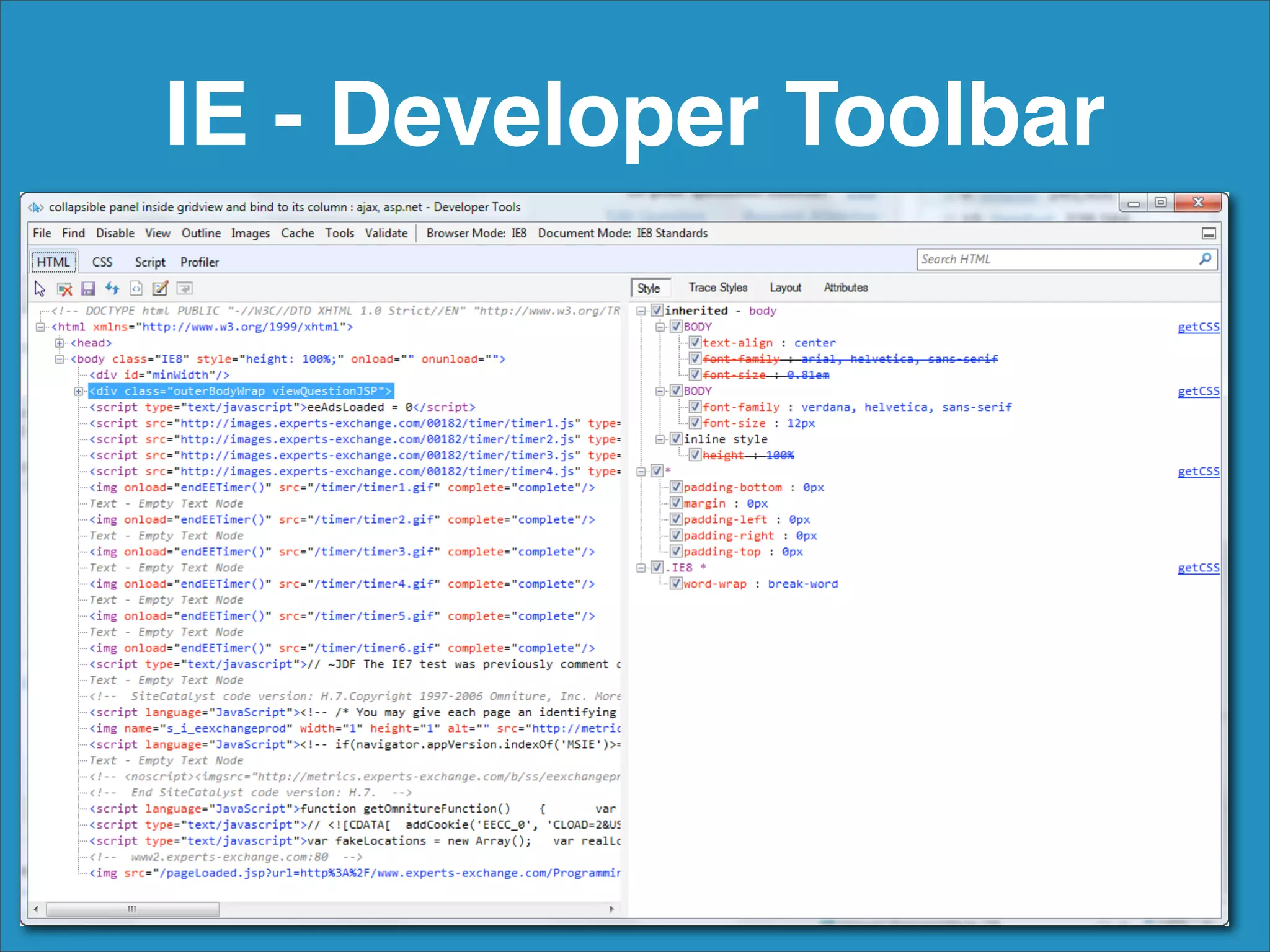1270x952 pixels.
Task: Open the Find menu
Action: [73, 234]
